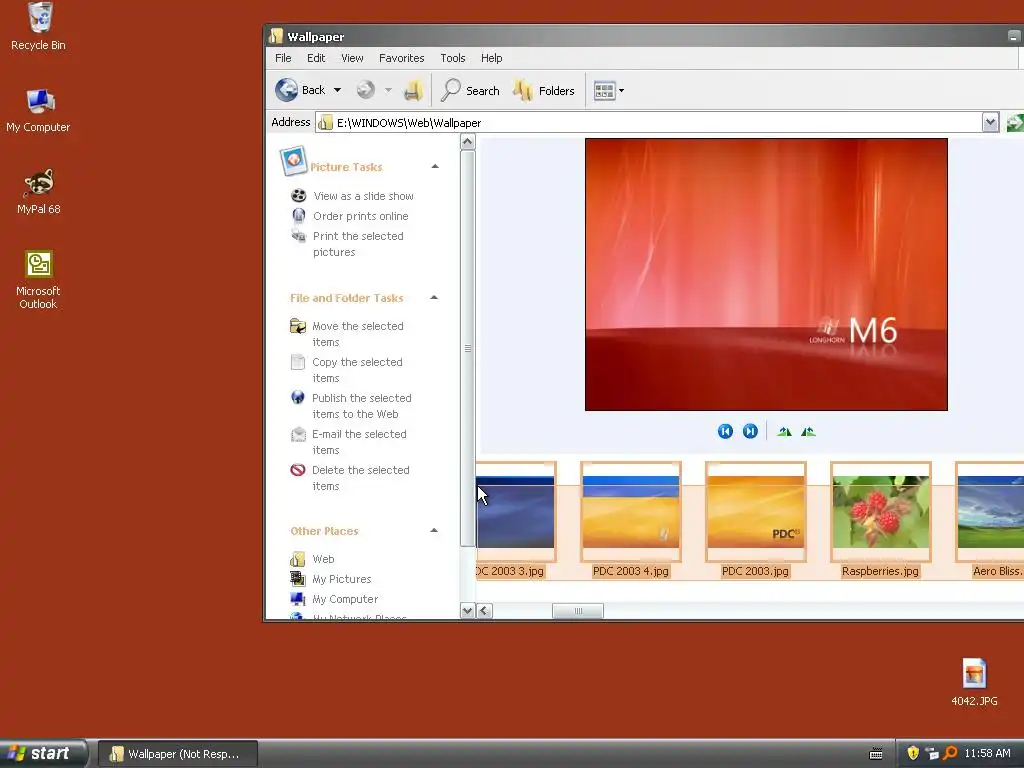Image resolution: width=1024 pixels, height=768 pixels.
Task: Click the filmstrip horizontal scrollbar thumb
Action: tap(578, 611)
